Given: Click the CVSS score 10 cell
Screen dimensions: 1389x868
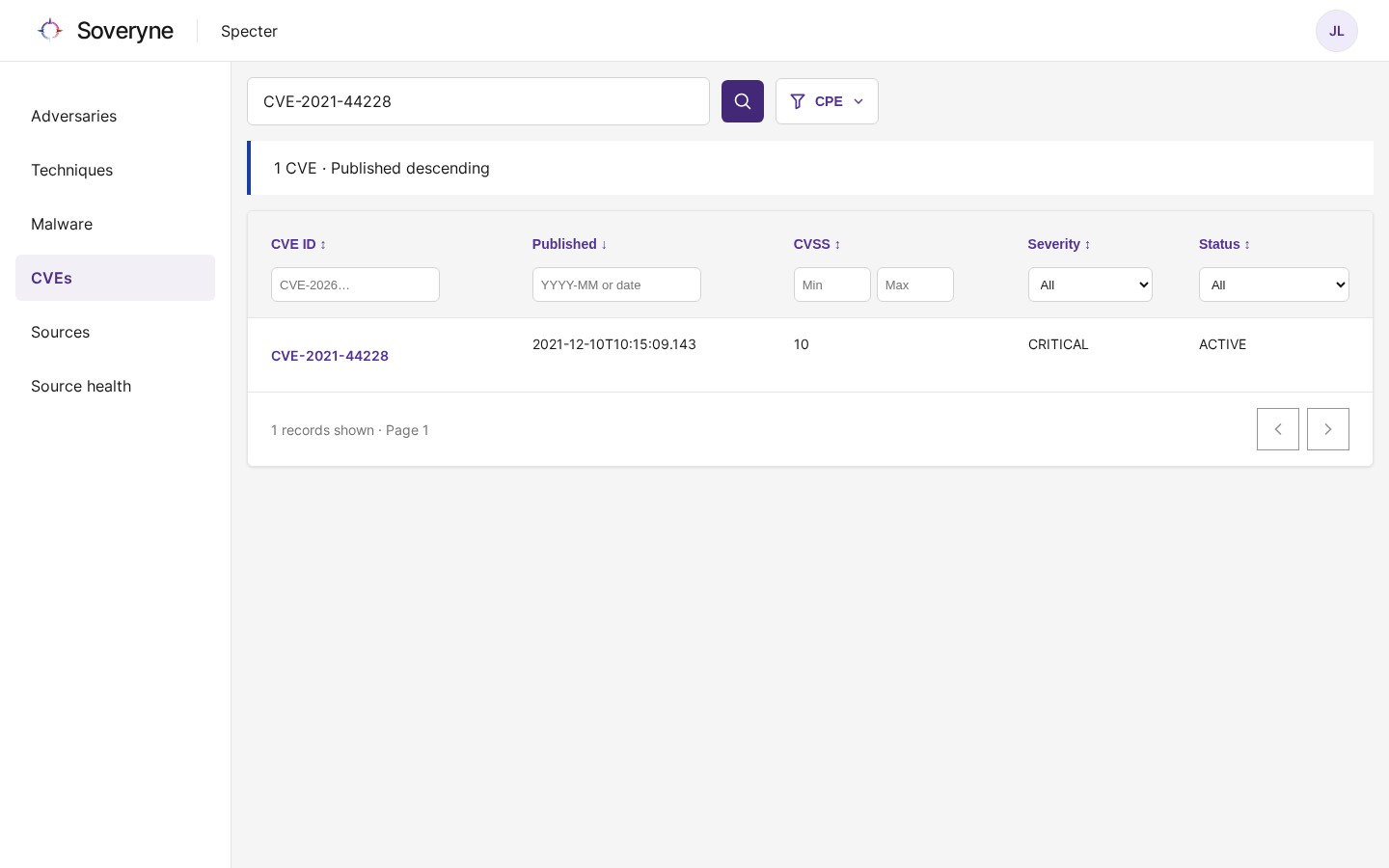Looking at the screenshot, I should 802,344.
